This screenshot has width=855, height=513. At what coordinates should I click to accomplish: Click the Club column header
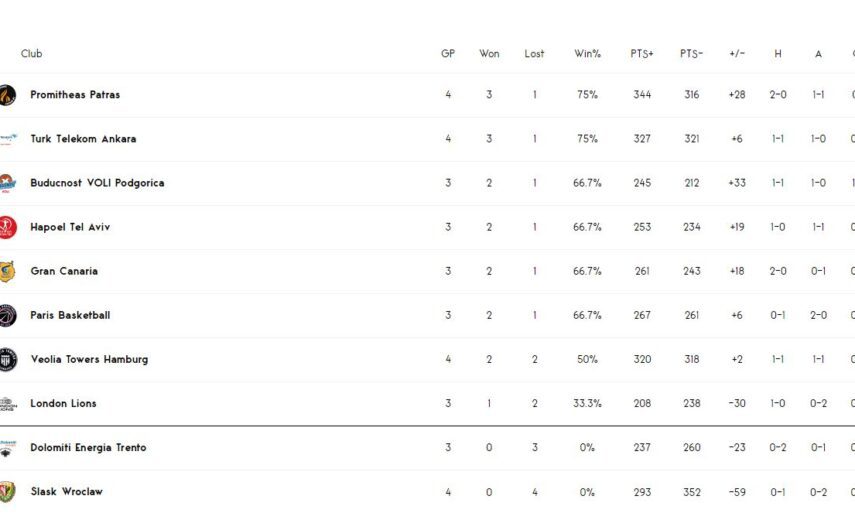click(x=32, y=54)
